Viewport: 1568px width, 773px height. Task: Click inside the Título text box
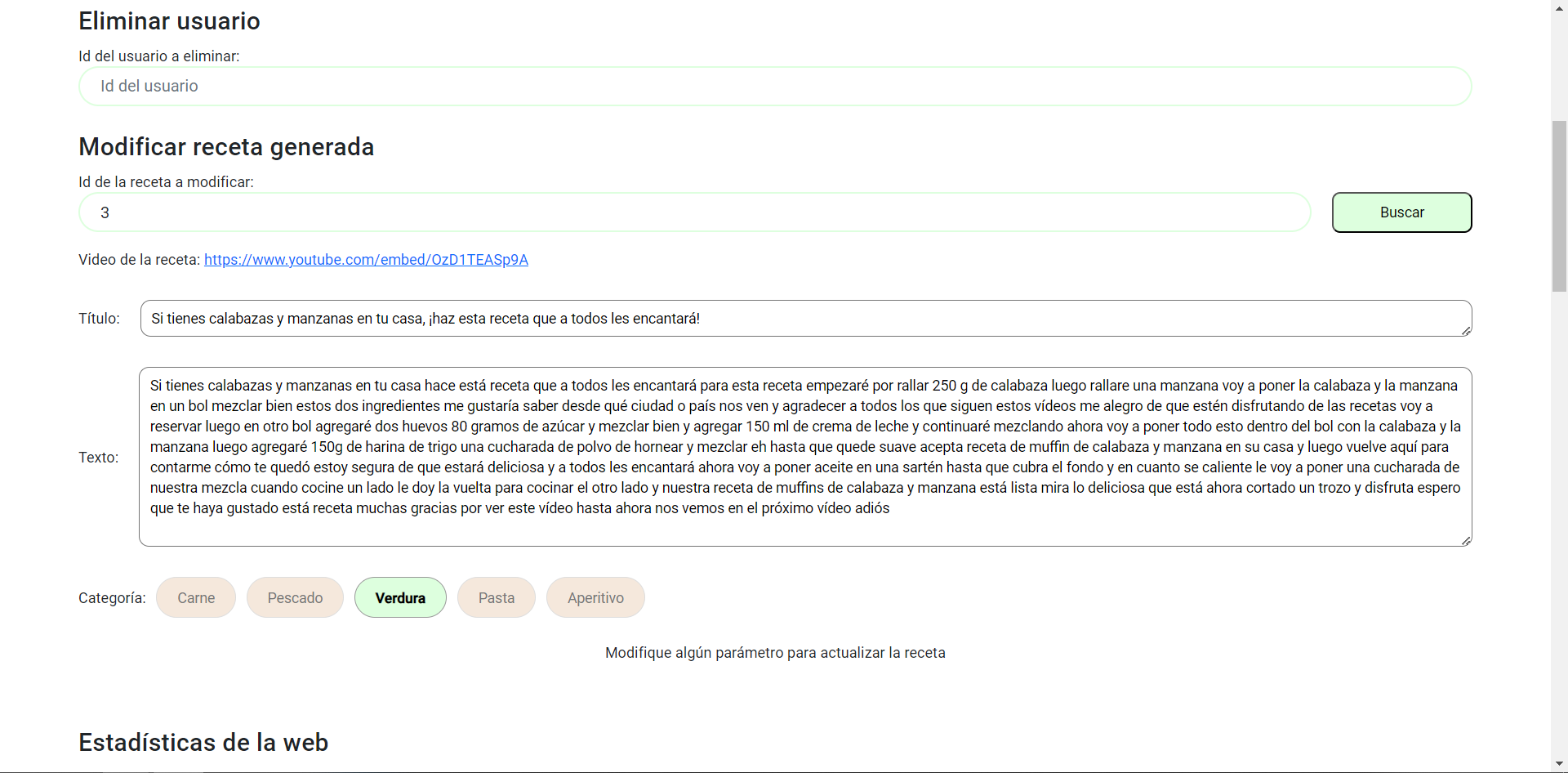coord(805,319)
